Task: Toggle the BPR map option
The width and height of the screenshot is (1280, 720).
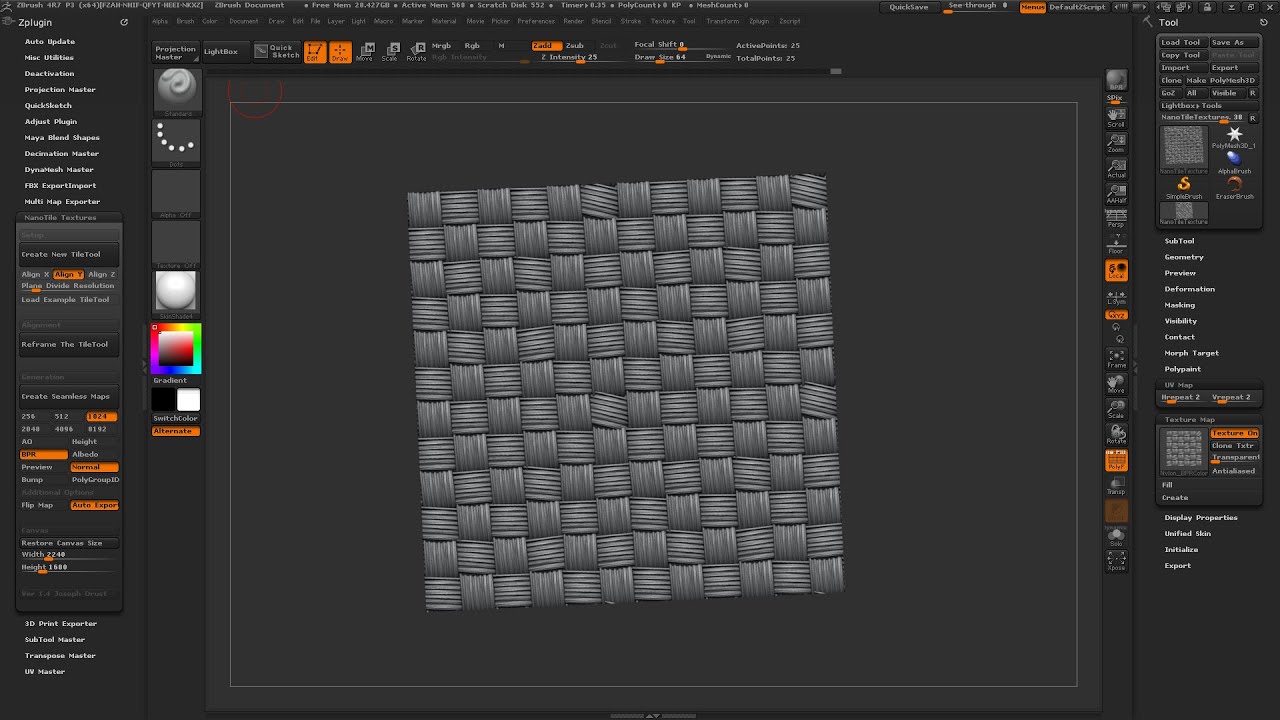Action: pyautogui.click(x=44, y=454)
